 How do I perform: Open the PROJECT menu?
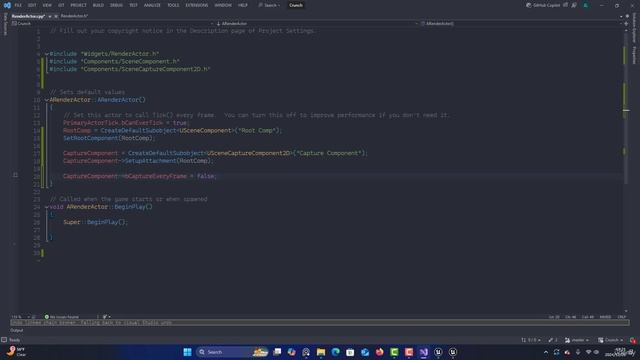pyautogui.click(x=78, y=5)
